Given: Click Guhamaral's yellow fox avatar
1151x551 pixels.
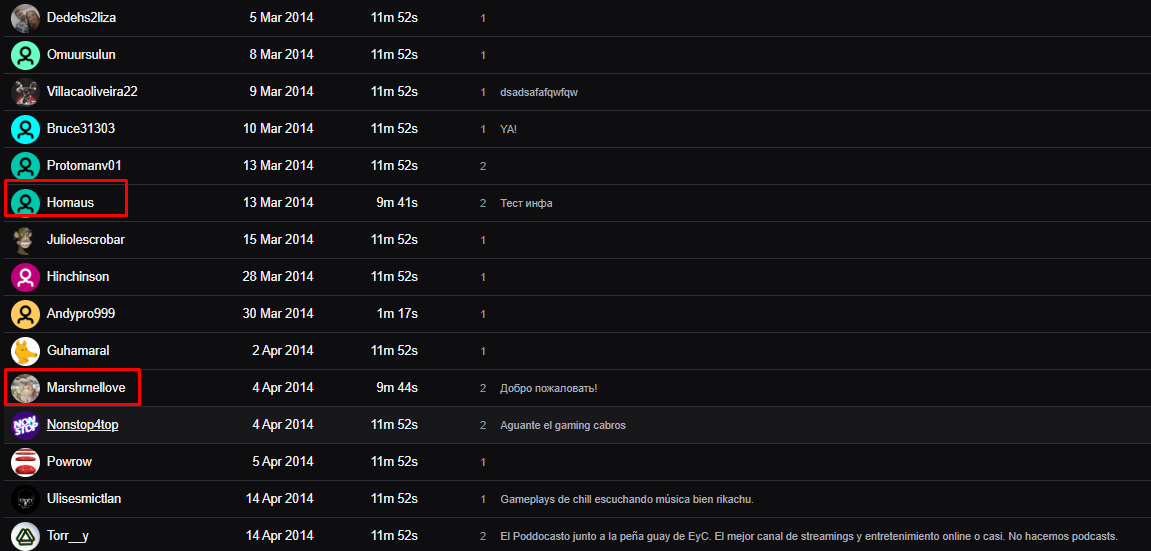Looking at the screenshot, I should point(26,351).
